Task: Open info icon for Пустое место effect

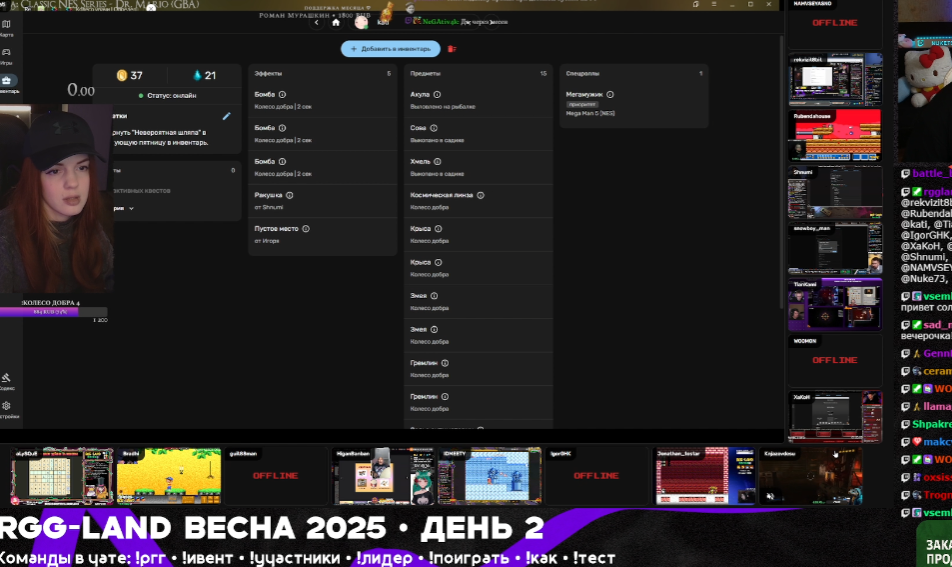Action: point(306,229)
